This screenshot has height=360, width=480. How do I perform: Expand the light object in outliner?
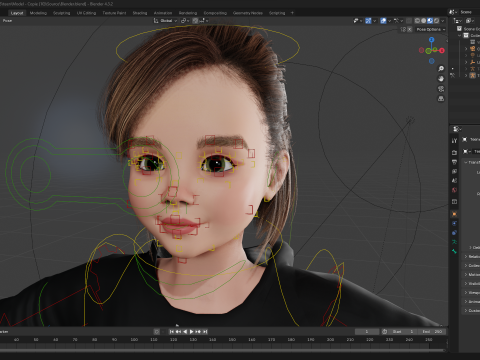[x=466, y=55]
